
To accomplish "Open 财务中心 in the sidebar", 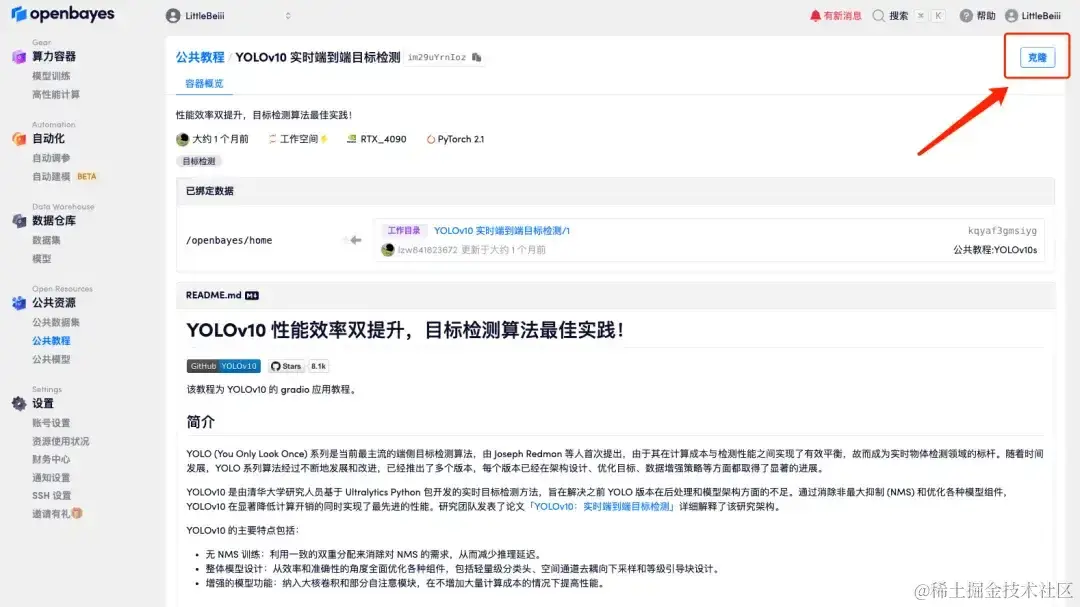I will click(x=51, y=459).
